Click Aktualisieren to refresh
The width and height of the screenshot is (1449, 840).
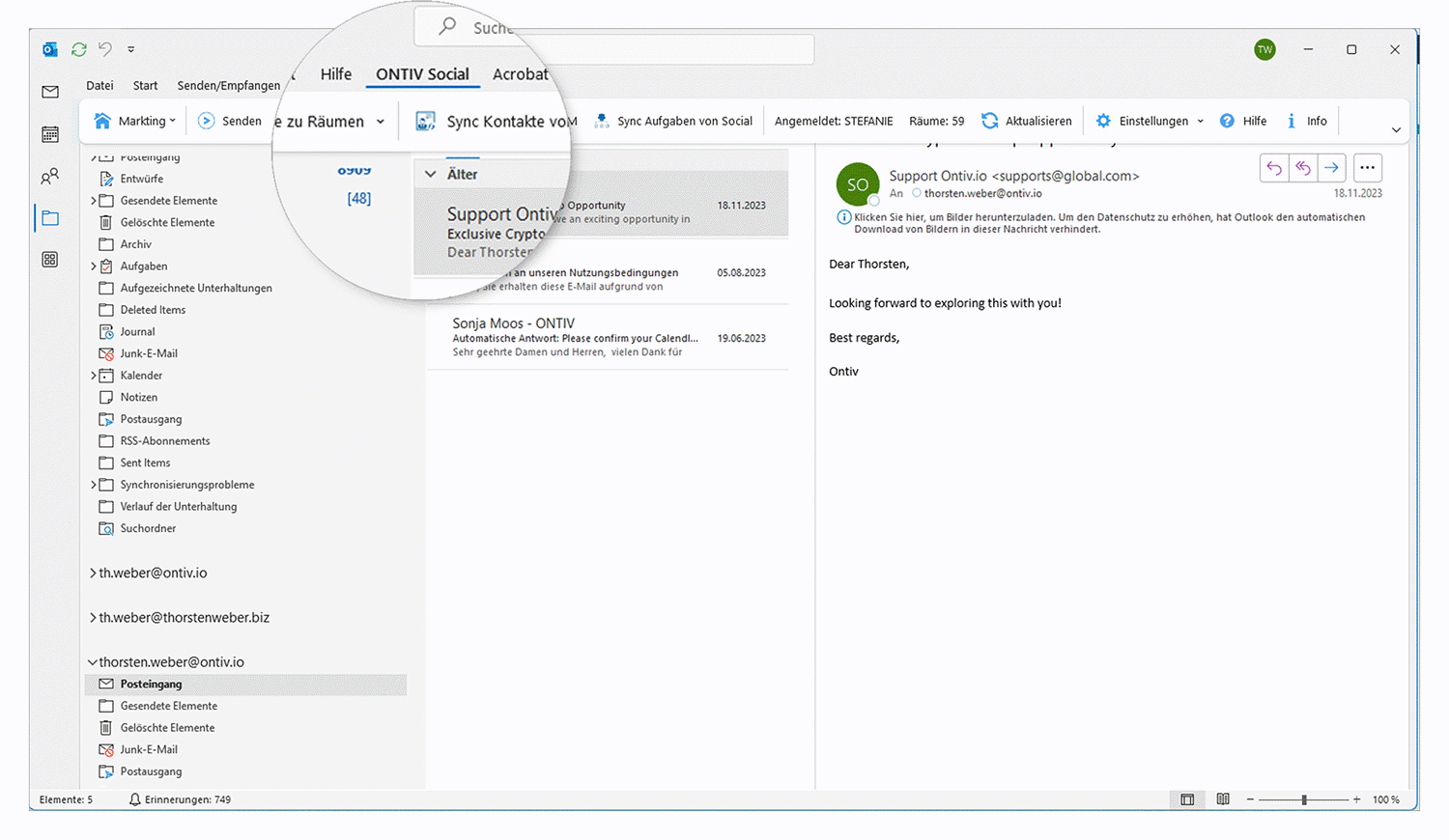coord(1027,121)
